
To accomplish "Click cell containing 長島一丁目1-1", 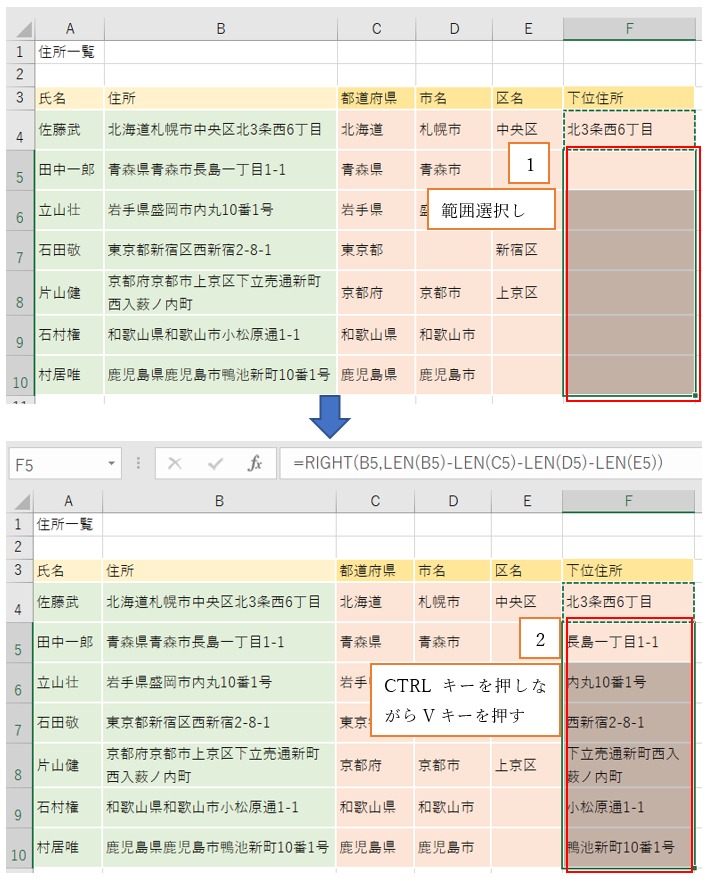I will (628, 642).
